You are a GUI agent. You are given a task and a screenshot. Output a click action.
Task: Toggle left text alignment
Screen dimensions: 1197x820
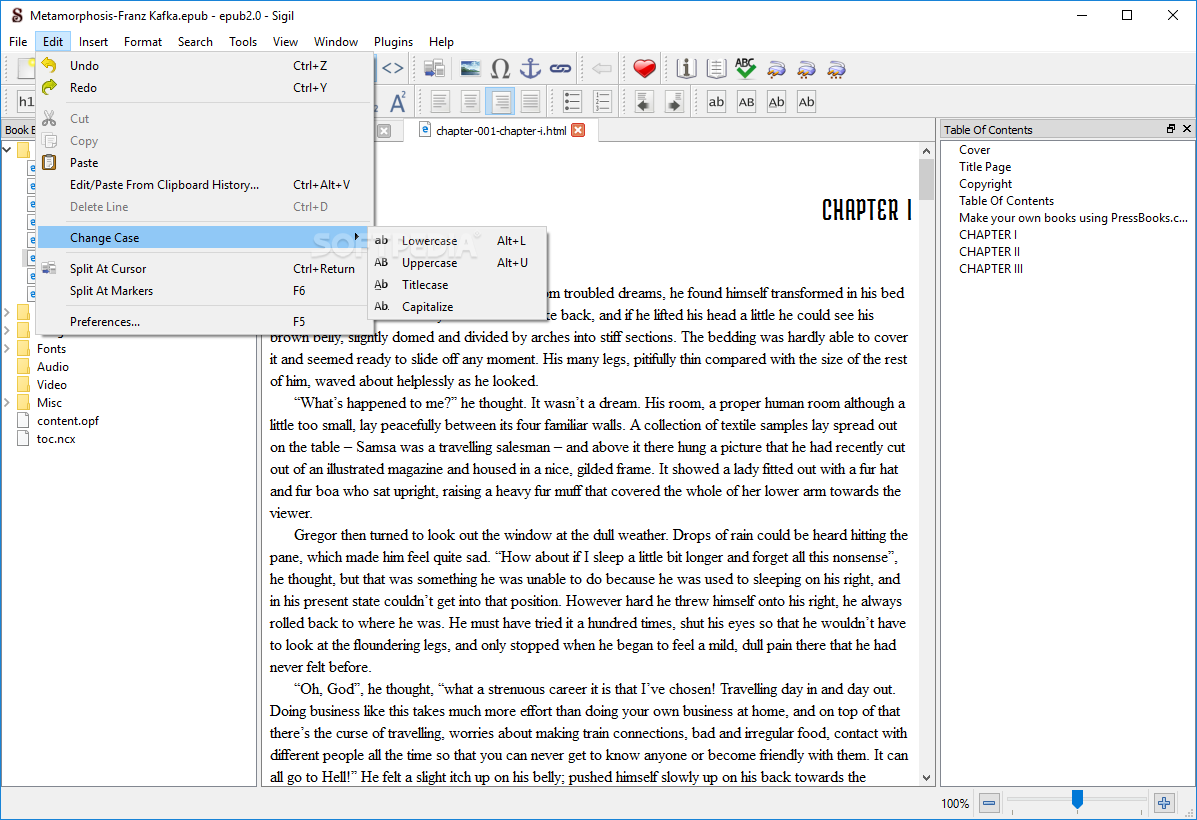coord(440,102)
